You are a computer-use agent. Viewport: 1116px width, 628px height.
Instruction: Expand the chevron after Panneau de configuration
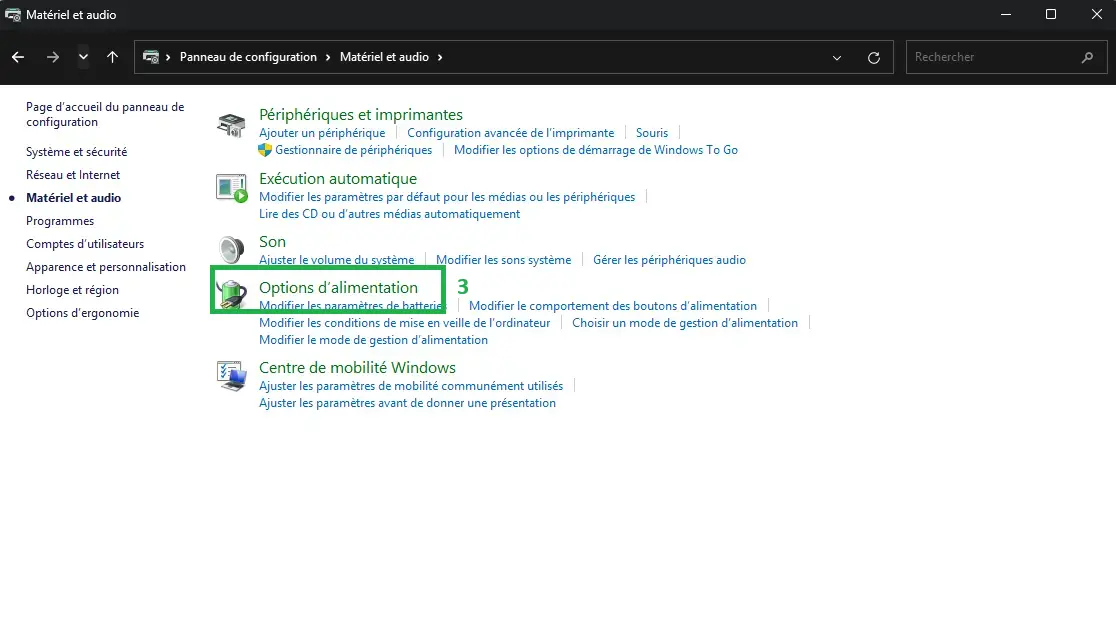(328, 57)
